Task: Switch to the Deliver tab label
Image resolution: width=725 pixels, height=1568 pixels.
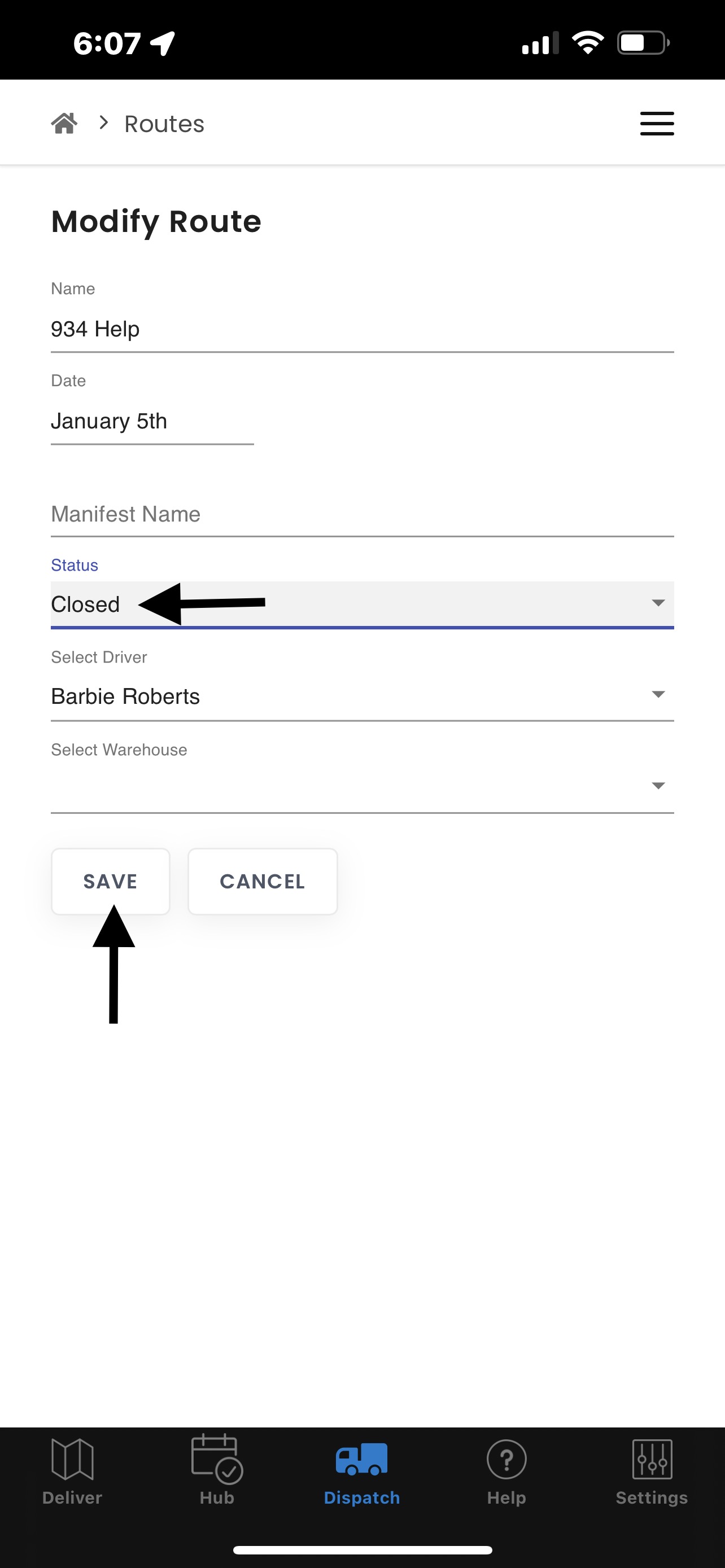Action: coord(72,1497)
